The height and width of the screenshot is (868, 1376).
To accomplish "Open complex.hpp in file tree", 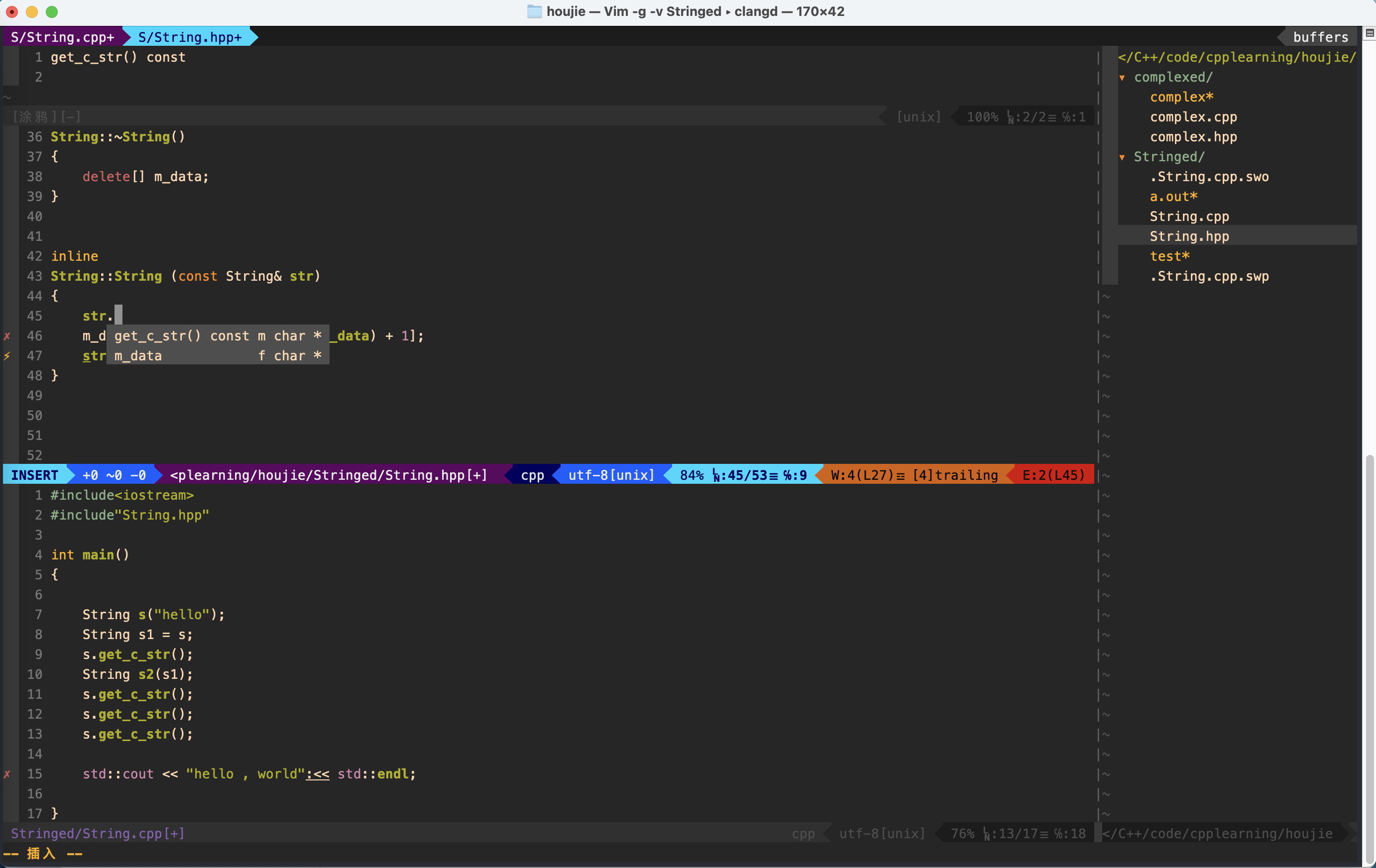I will (1193, 137).
